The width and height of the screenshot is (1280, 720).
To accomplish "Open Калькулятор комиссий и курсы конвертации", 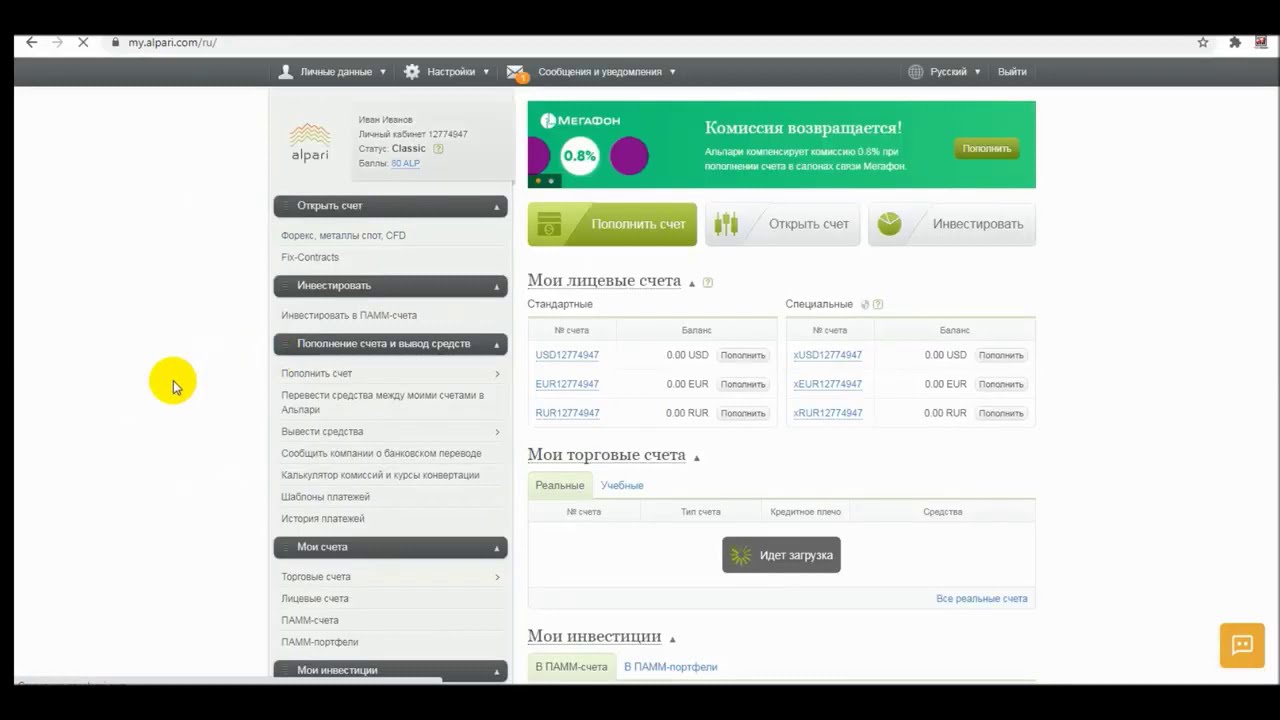I will pyautogui.click(x=380, y=475).
